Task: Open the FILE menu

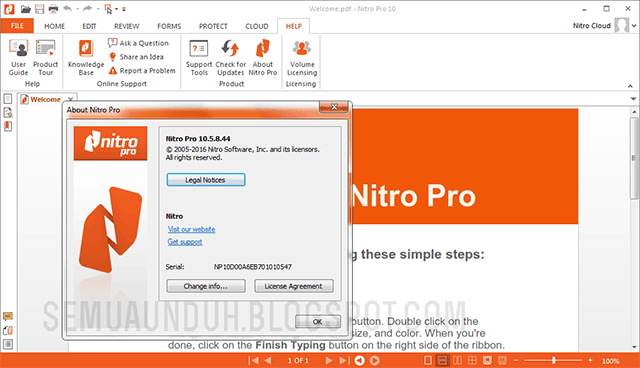Action: [17, 26]
